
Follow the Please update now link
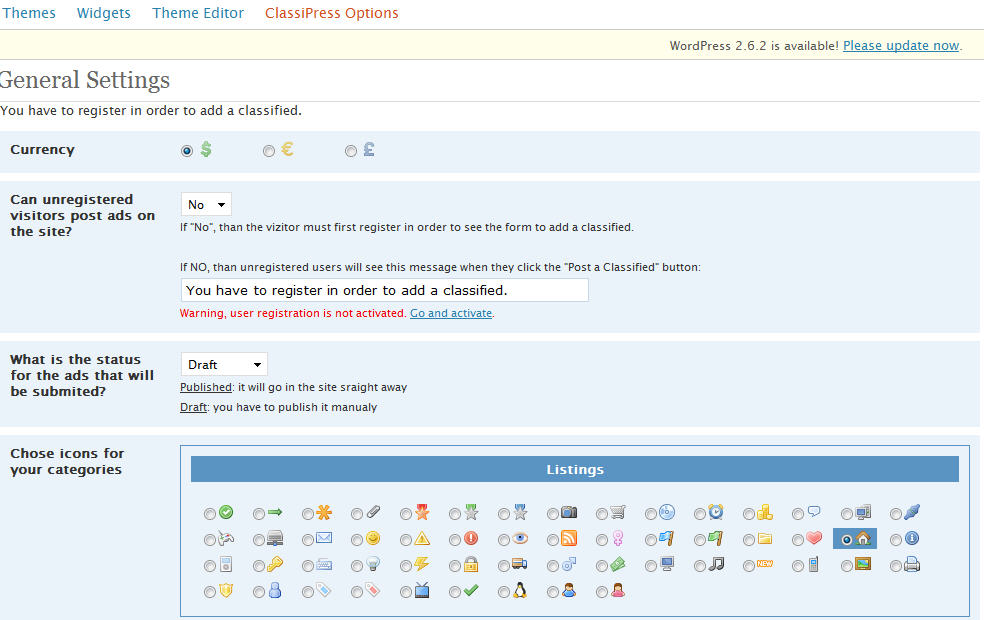[901, 46]
